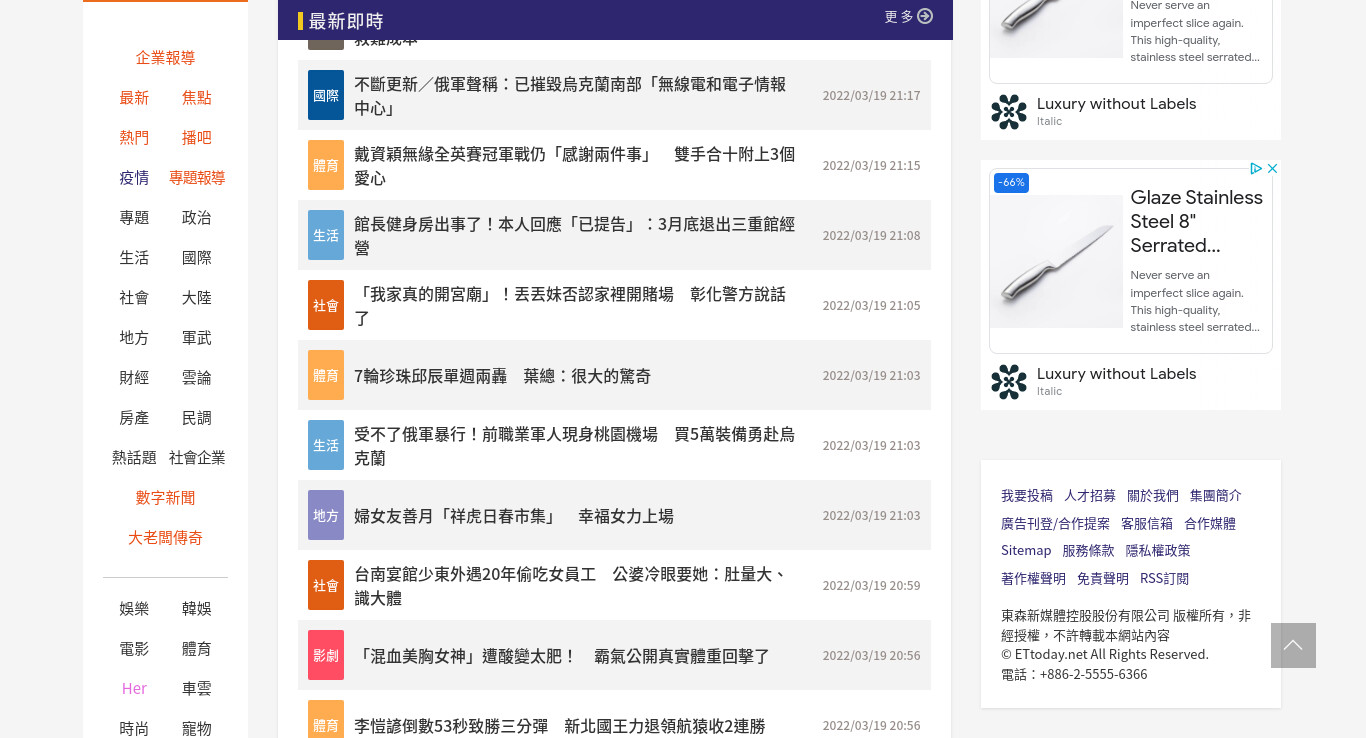Open 李愷諺倒數53秒致勝三分彈 headline

click(559, 726)
